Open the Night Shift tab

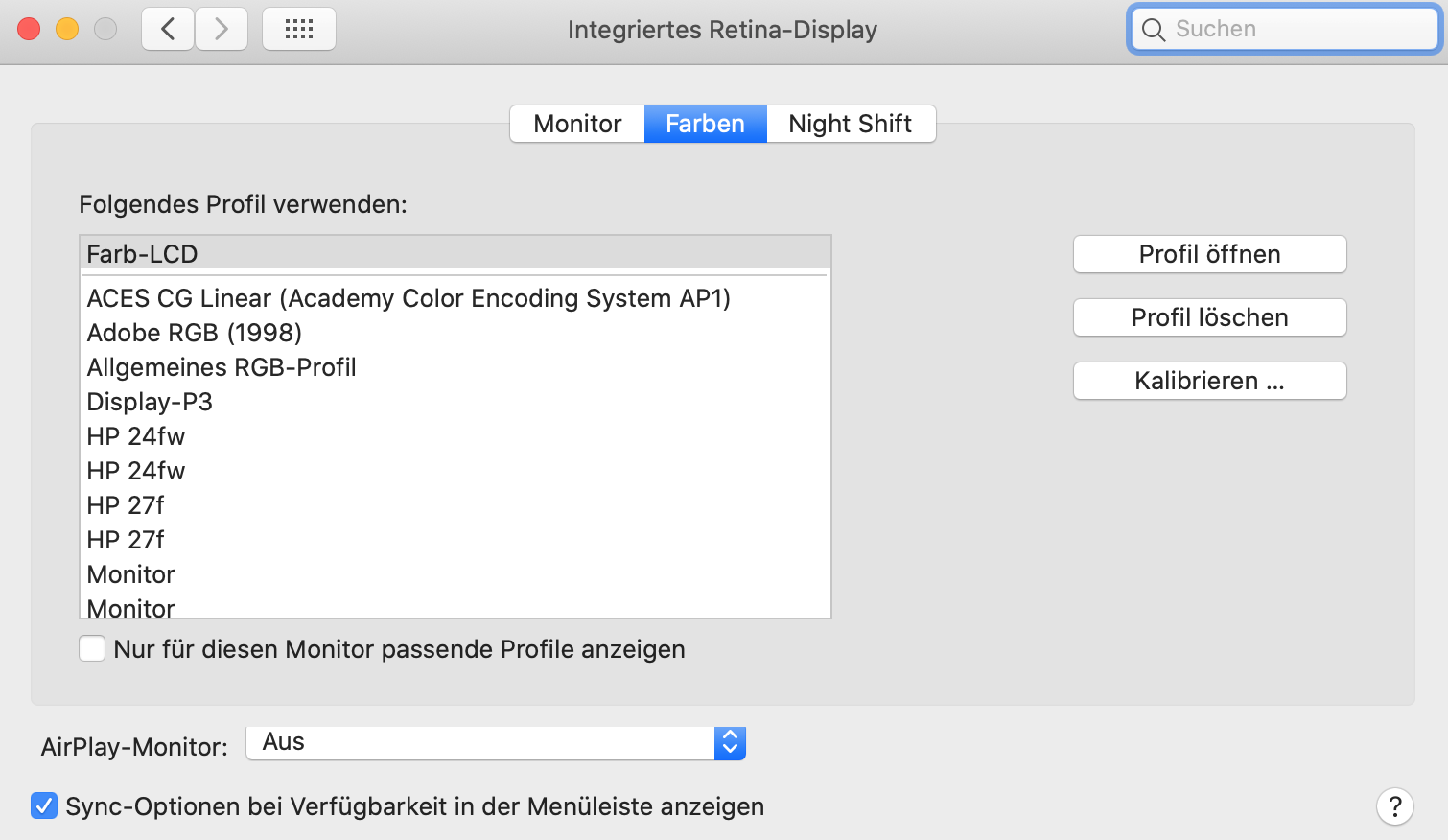[x=851, y=124]
